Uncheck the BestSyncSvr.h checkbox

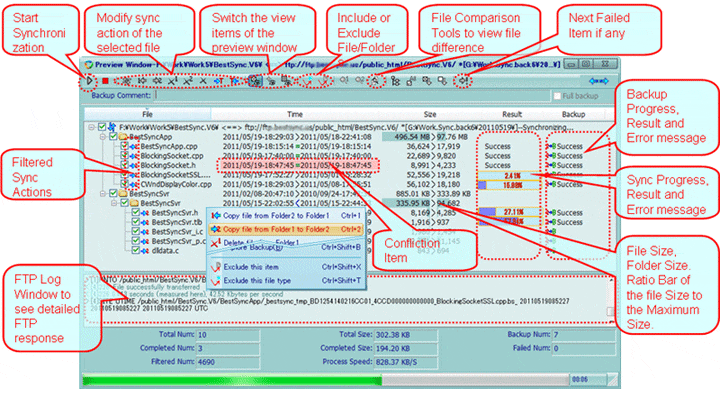(135, 213)
